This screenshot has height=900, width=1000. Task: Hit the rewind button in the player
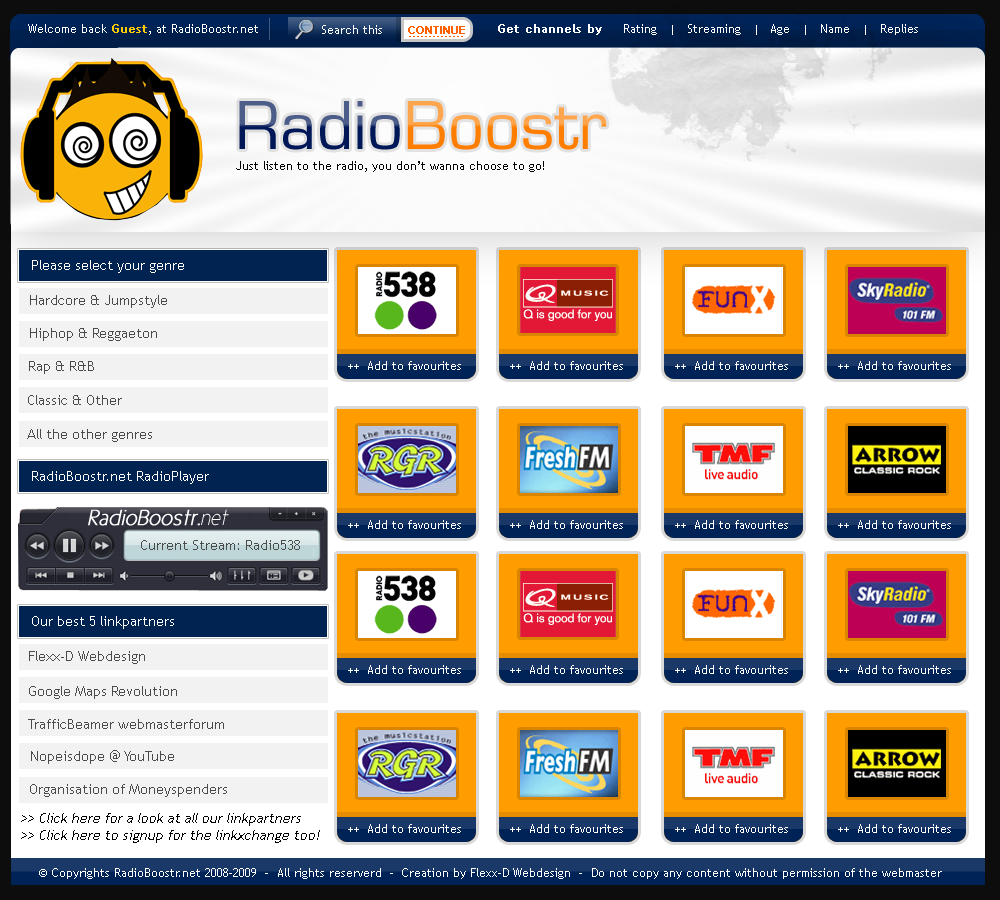(x=38, y=545)
